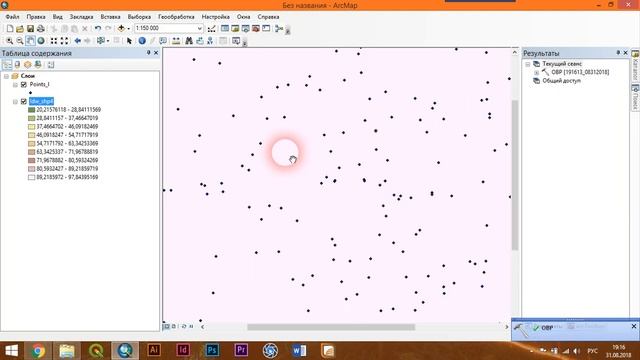Print the map with the printer icon
The width and height of the screenshot is (640, 360).
(x=41, y=29)
